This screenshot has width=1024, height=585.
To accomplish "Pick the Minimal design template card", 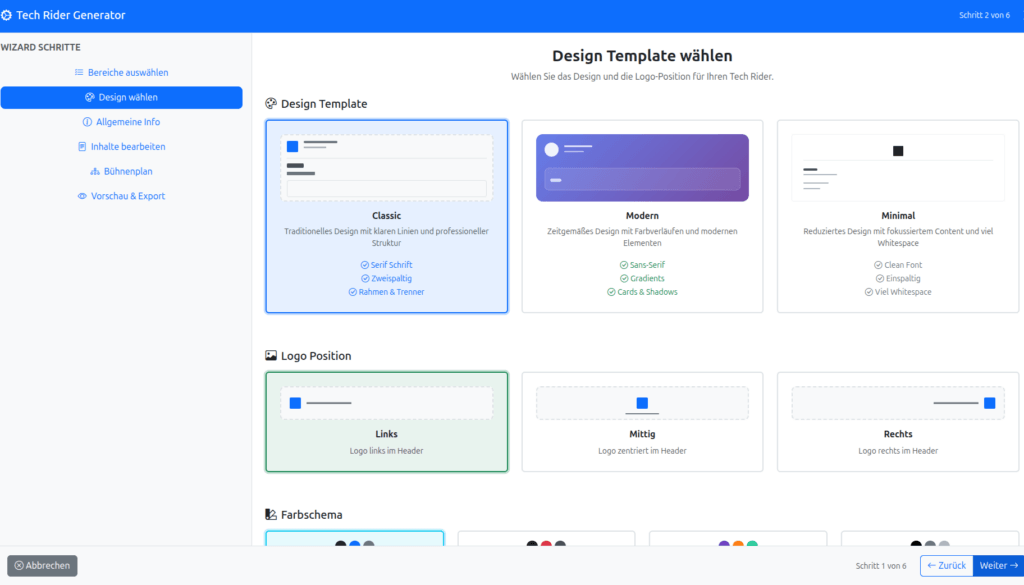I will pyautogui.click(x=897, y=216).
